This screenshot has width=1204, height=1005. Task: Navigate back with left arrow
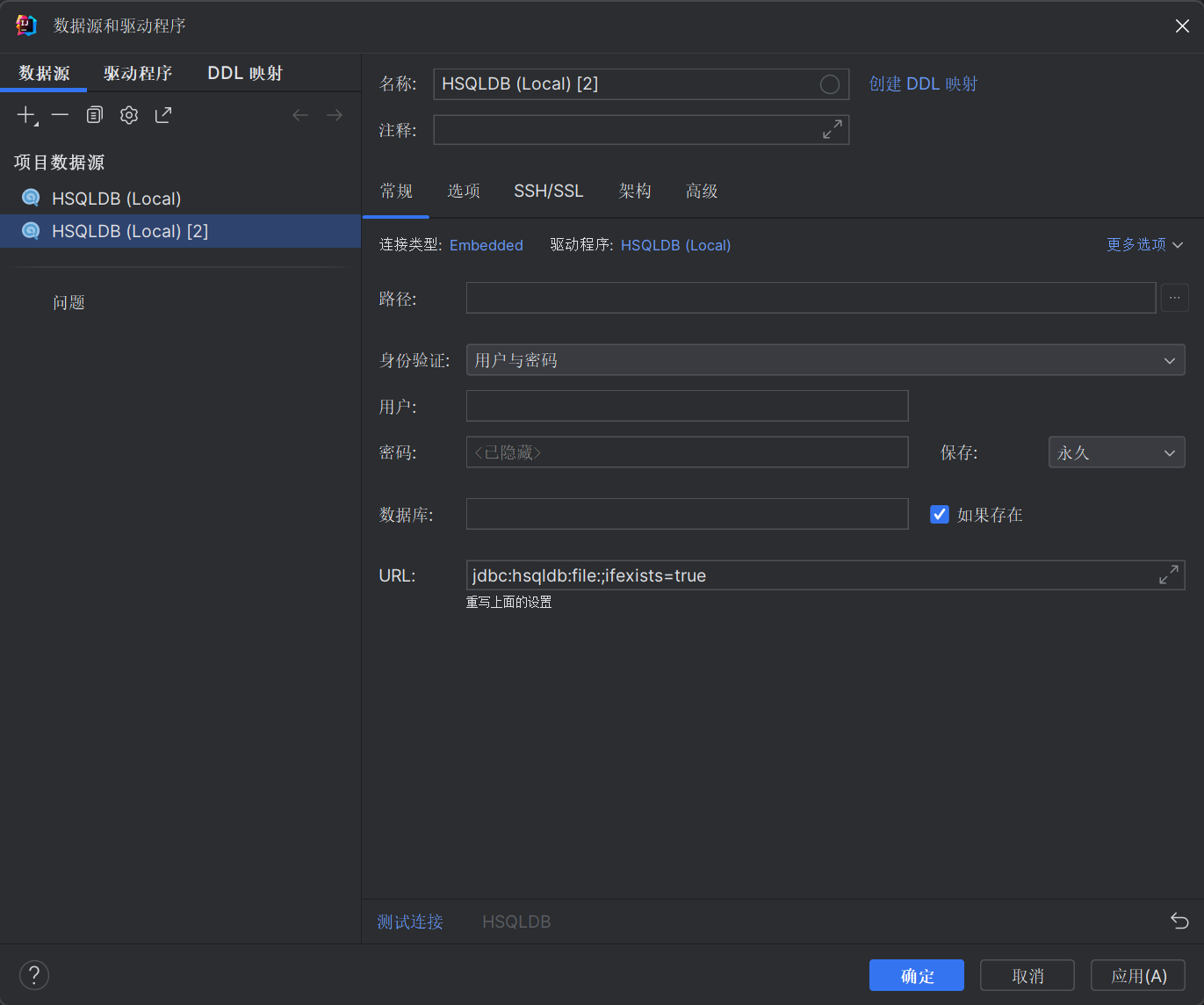pos(300,115)
